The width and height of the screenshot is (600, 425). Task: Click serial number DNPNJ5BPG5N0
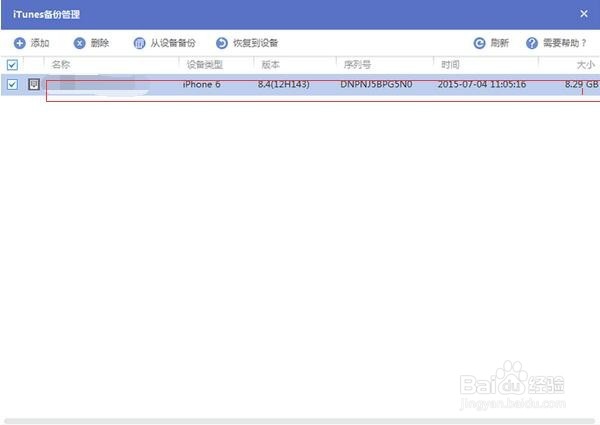(376, 84)
